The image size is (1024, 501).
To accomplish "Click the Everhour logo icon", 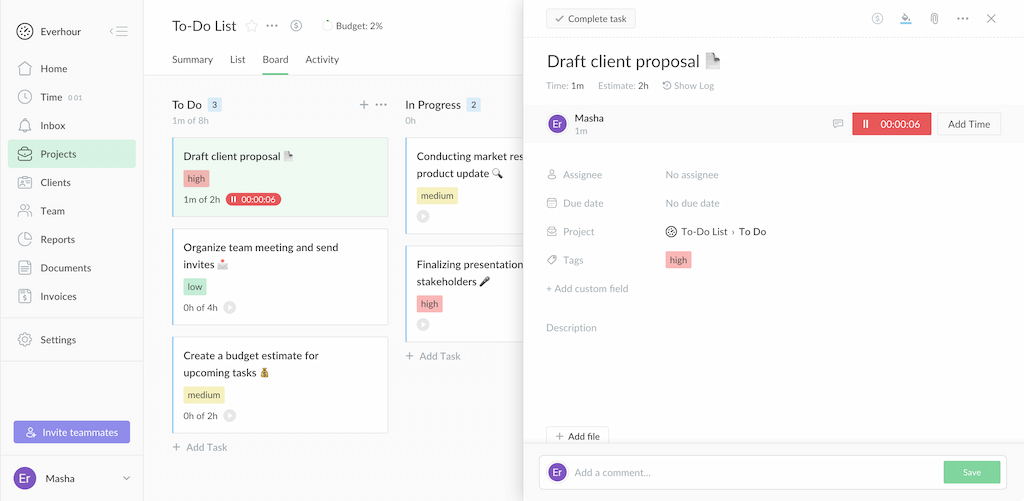I will point(25,31).
